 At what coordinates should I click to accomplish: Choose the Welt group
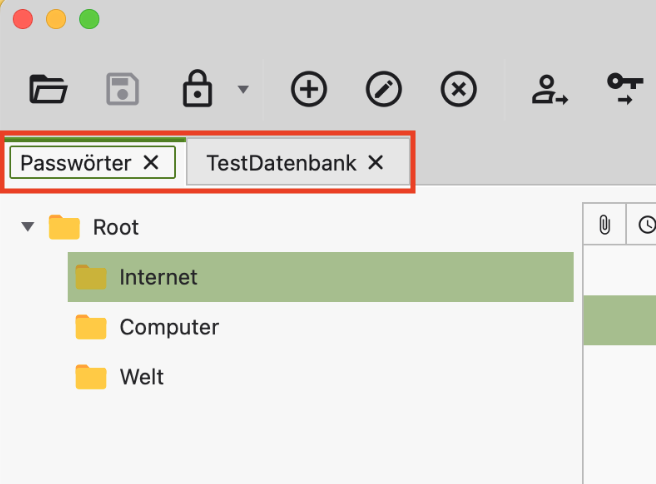tap(141, 377)
